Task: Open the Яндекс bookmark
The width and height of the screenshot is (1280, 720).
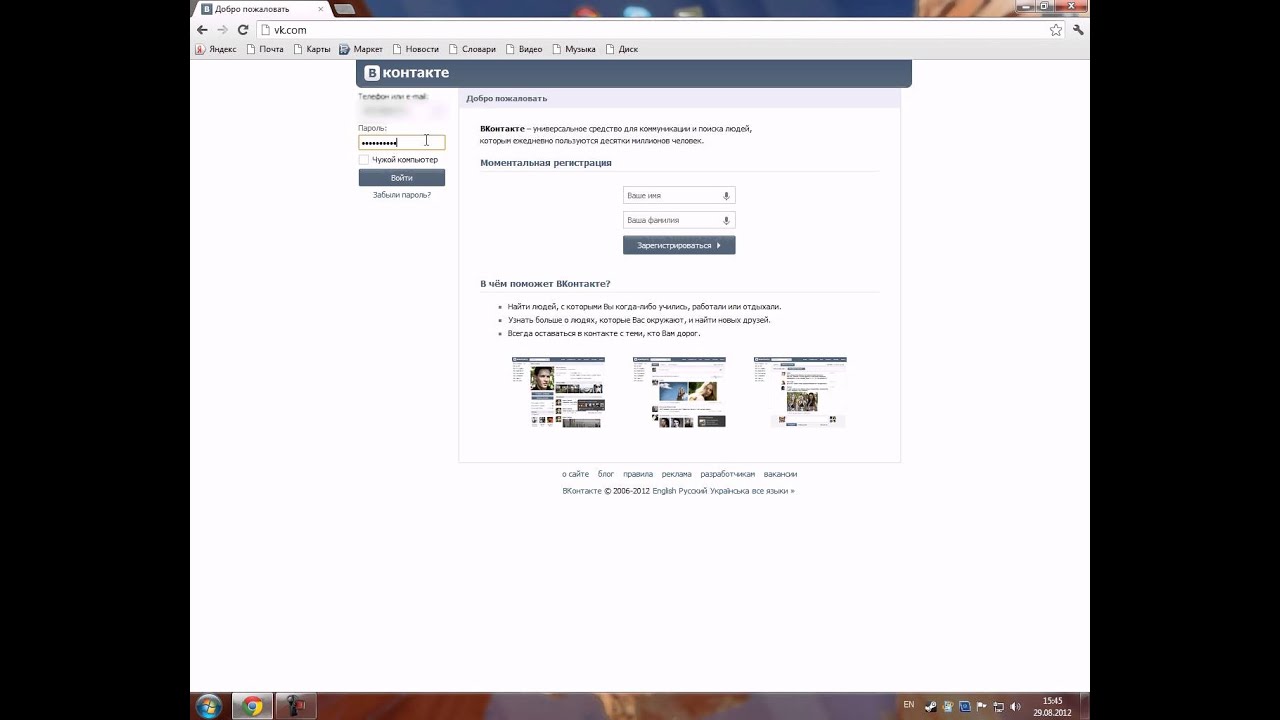Action: click(215, 49)
